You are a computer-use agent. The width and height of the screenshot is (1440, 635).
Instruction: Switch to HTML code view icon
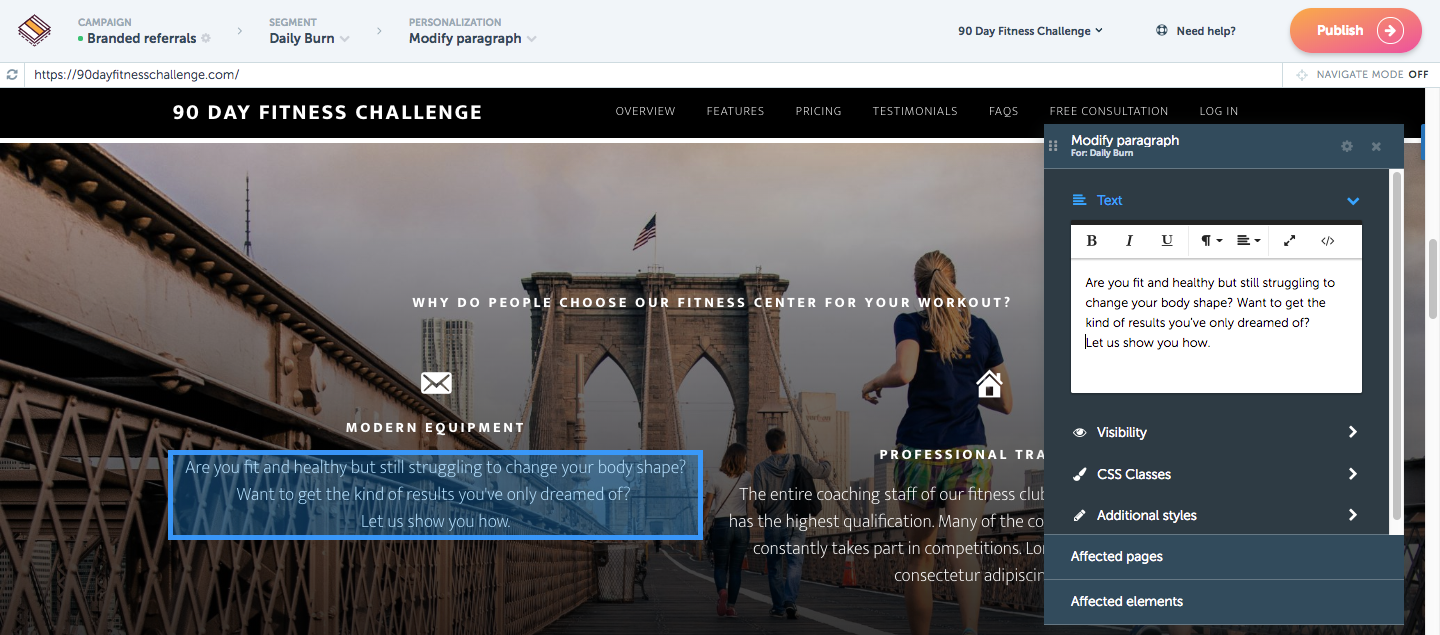[1328, 241]
